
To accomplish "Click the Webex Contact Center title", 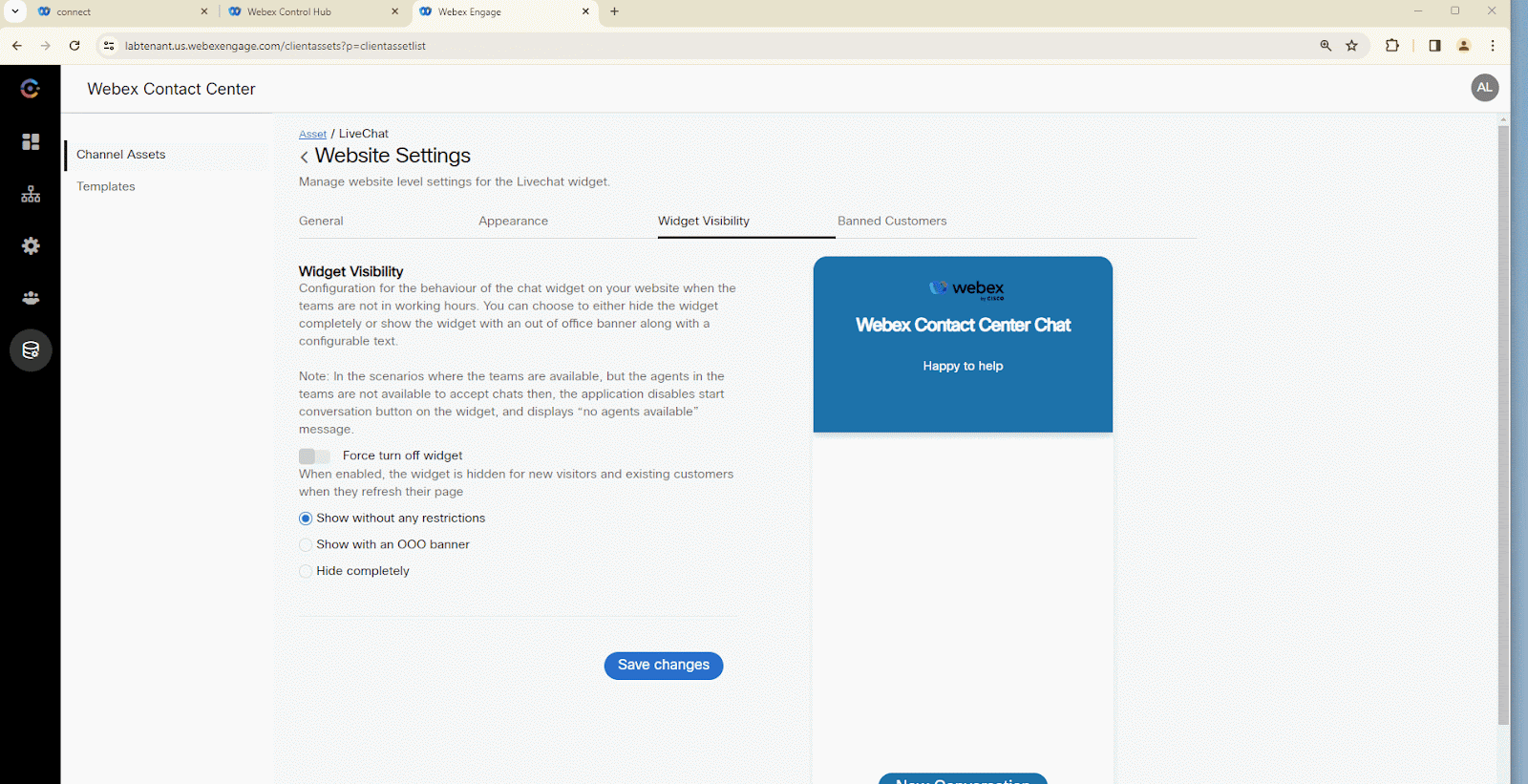I will coord(171,89).
